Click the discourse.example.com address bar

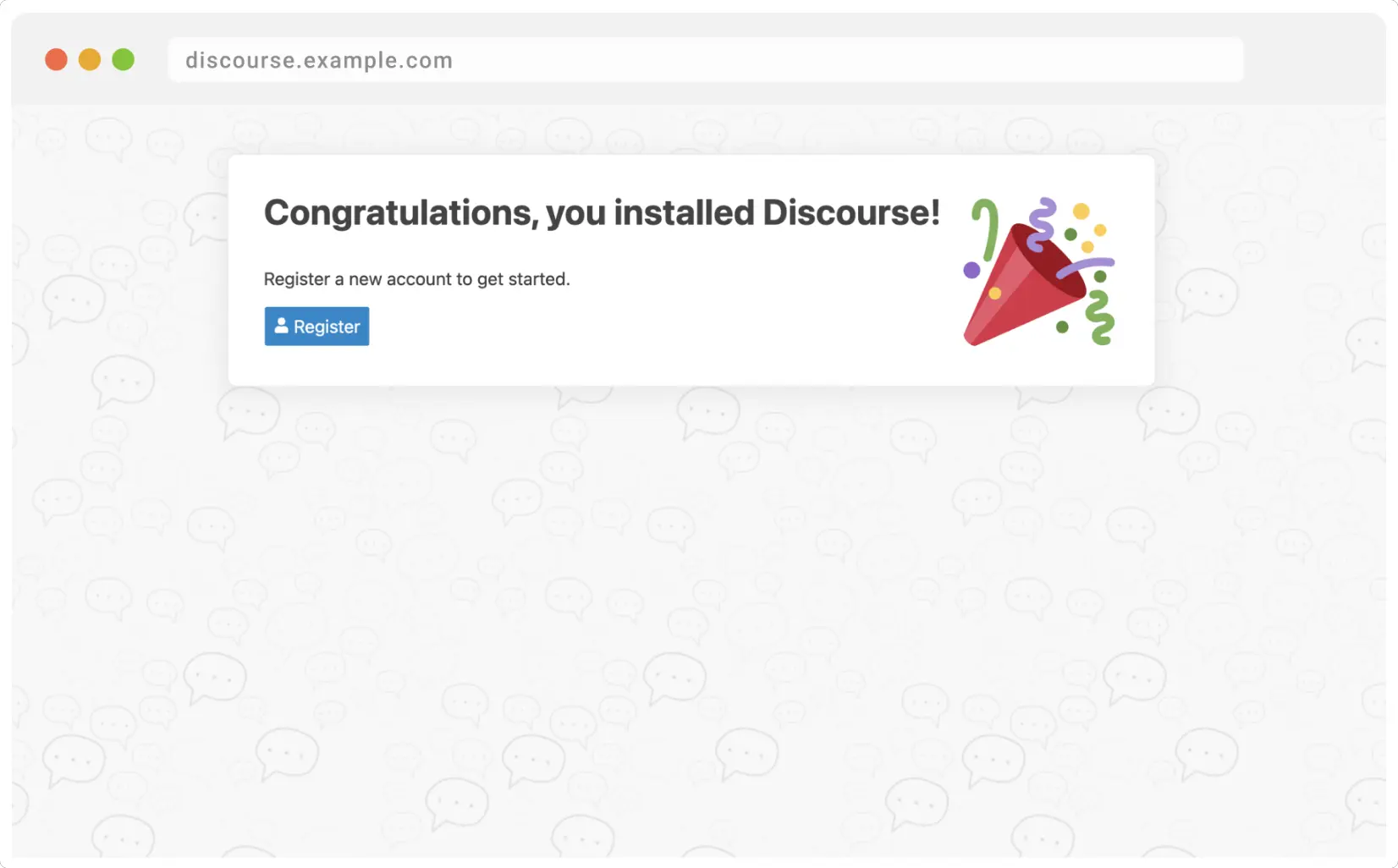pos(706,60)
